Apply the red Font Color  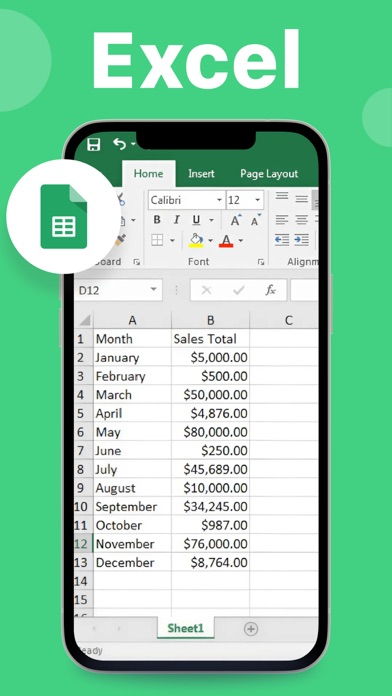pyautogui.click(x=226, y=241)
